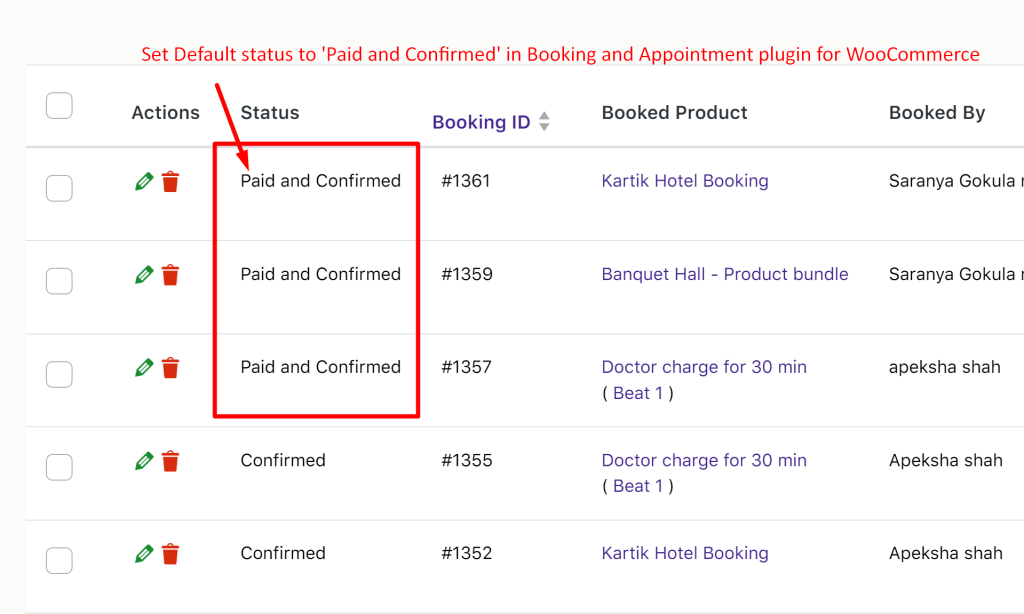The image size is (1024, 614).
Task: Delete booking #1355 using the trash icon
Action: 170,461
